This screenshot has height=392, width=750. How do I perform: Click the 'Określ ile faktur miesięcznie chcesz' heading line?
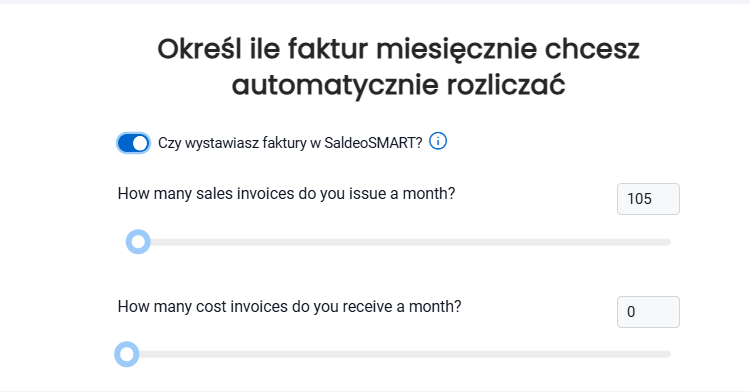(x=398, y=49)
